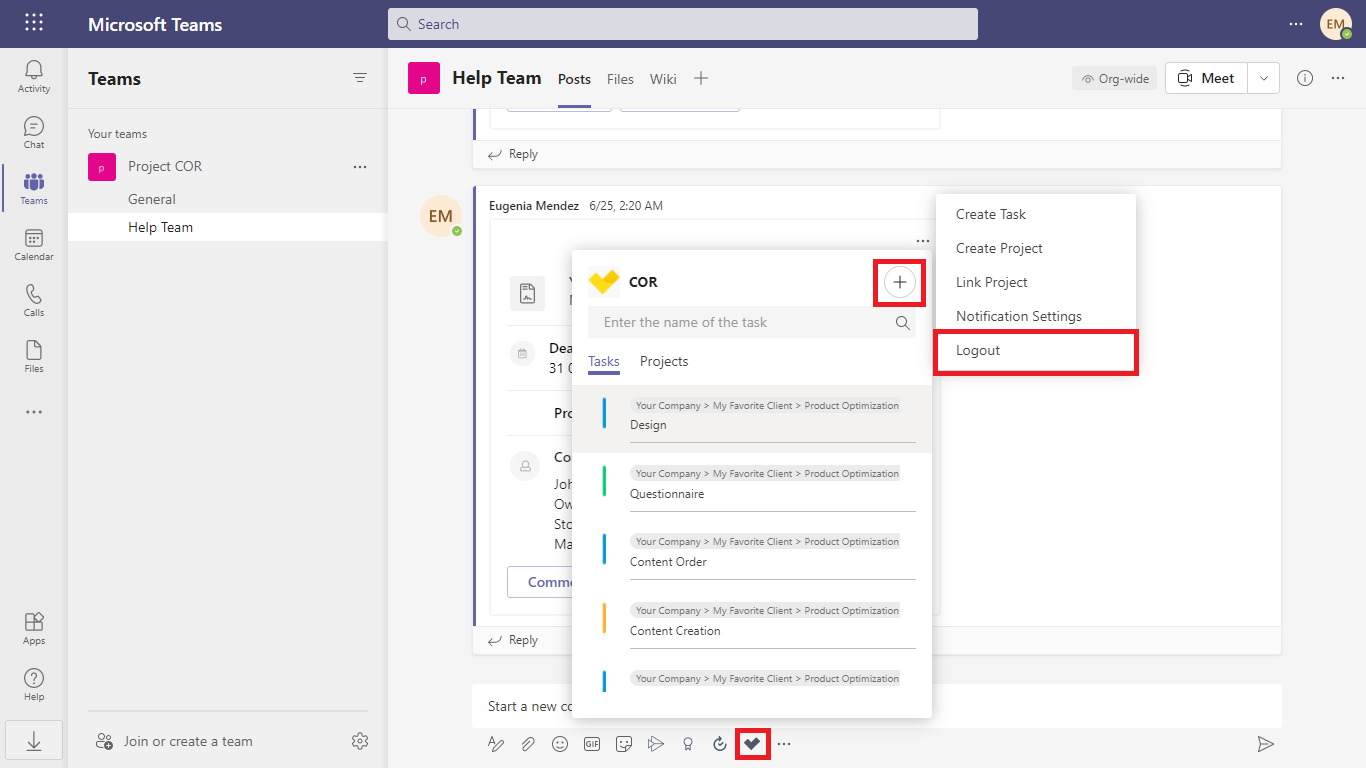This screenshot has width=1366, height=768.
Task: Select the Questionnaire task
Action: [752, 488]
